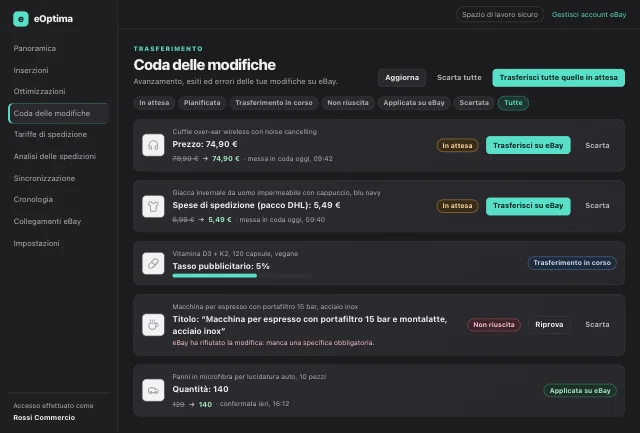Click the text Cuffie over-ear wireless con noise cancelling
The image size is (640, 433).
(244, 132)
